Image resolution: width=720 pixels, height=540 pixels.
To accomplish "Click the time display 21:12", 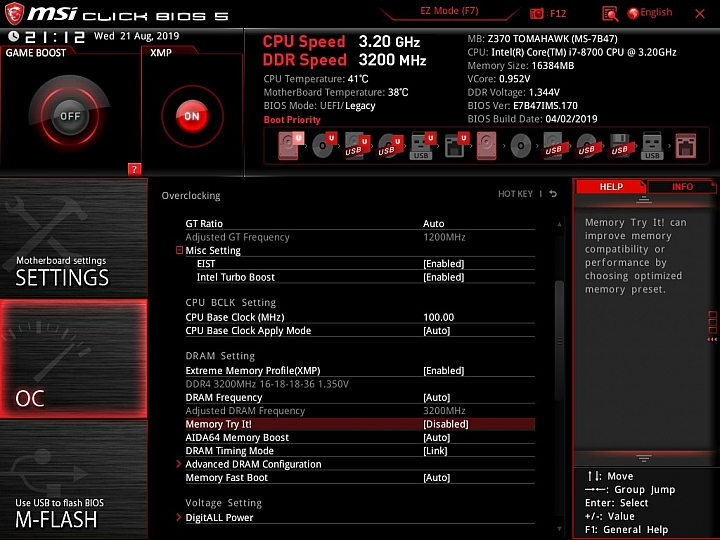I will point(55,37).
